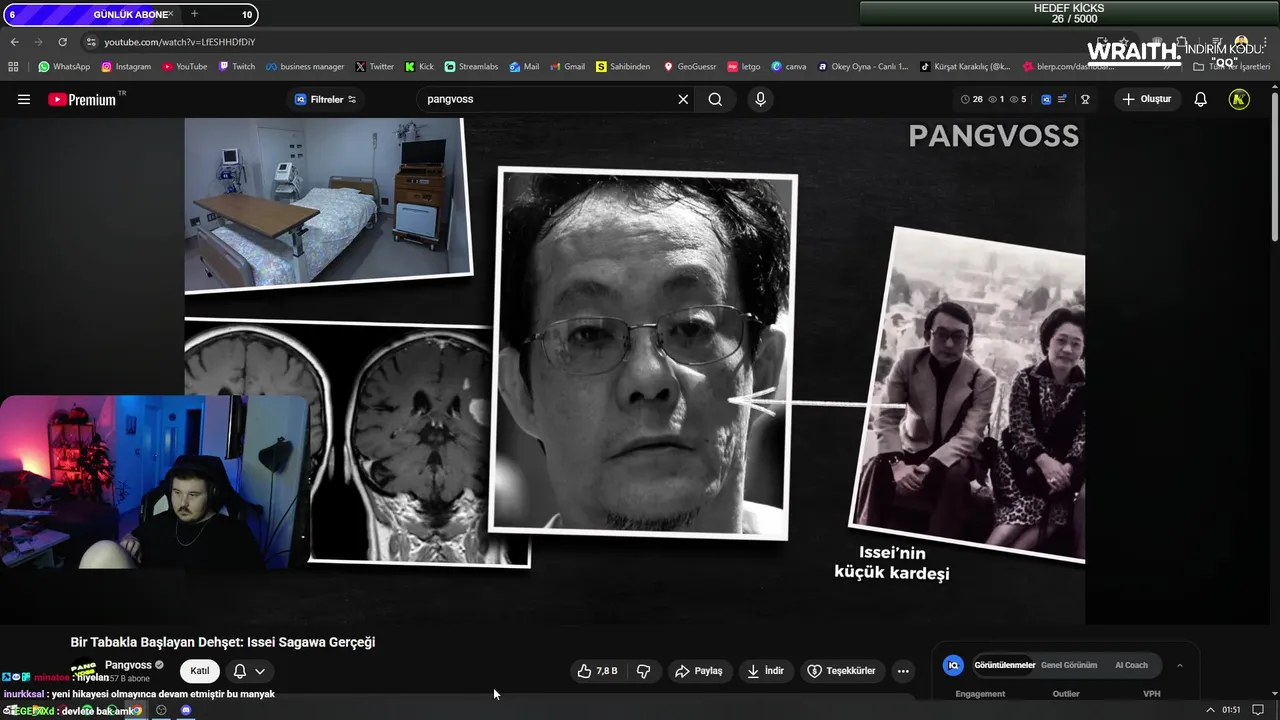Screen dimensions: 1280x720
Task: Clear the search query with X
Action: [683, 99]
